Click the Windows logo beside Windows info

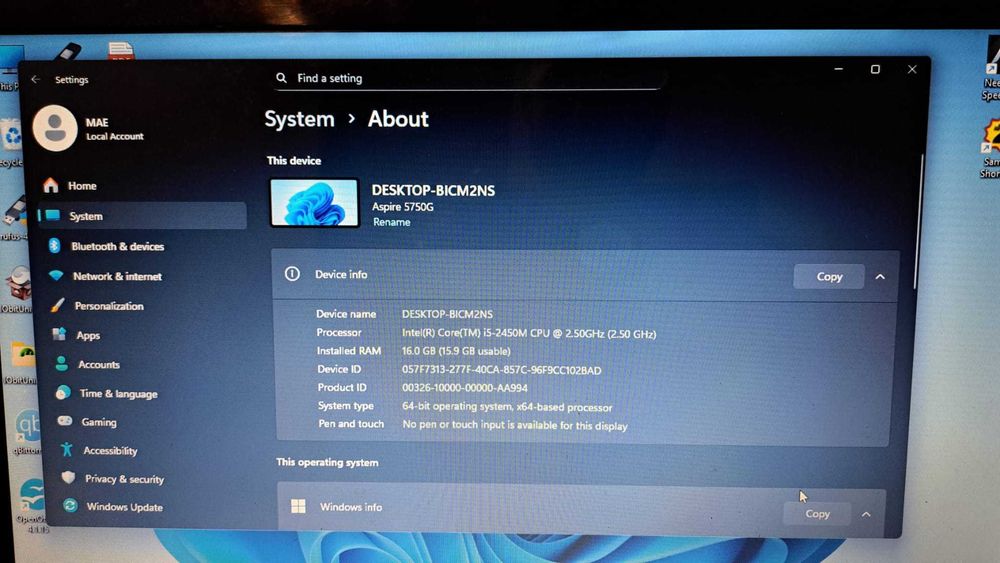coord(298,506)
